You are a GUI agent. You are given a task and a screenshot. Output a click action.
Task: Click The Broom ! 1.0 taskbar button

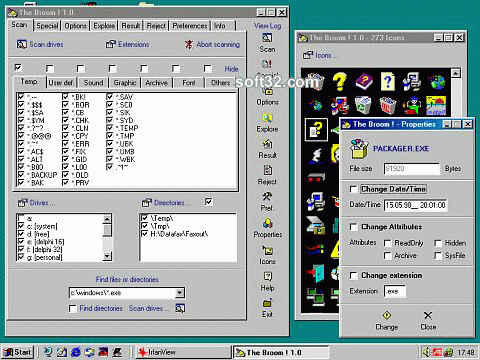(281, 352)
